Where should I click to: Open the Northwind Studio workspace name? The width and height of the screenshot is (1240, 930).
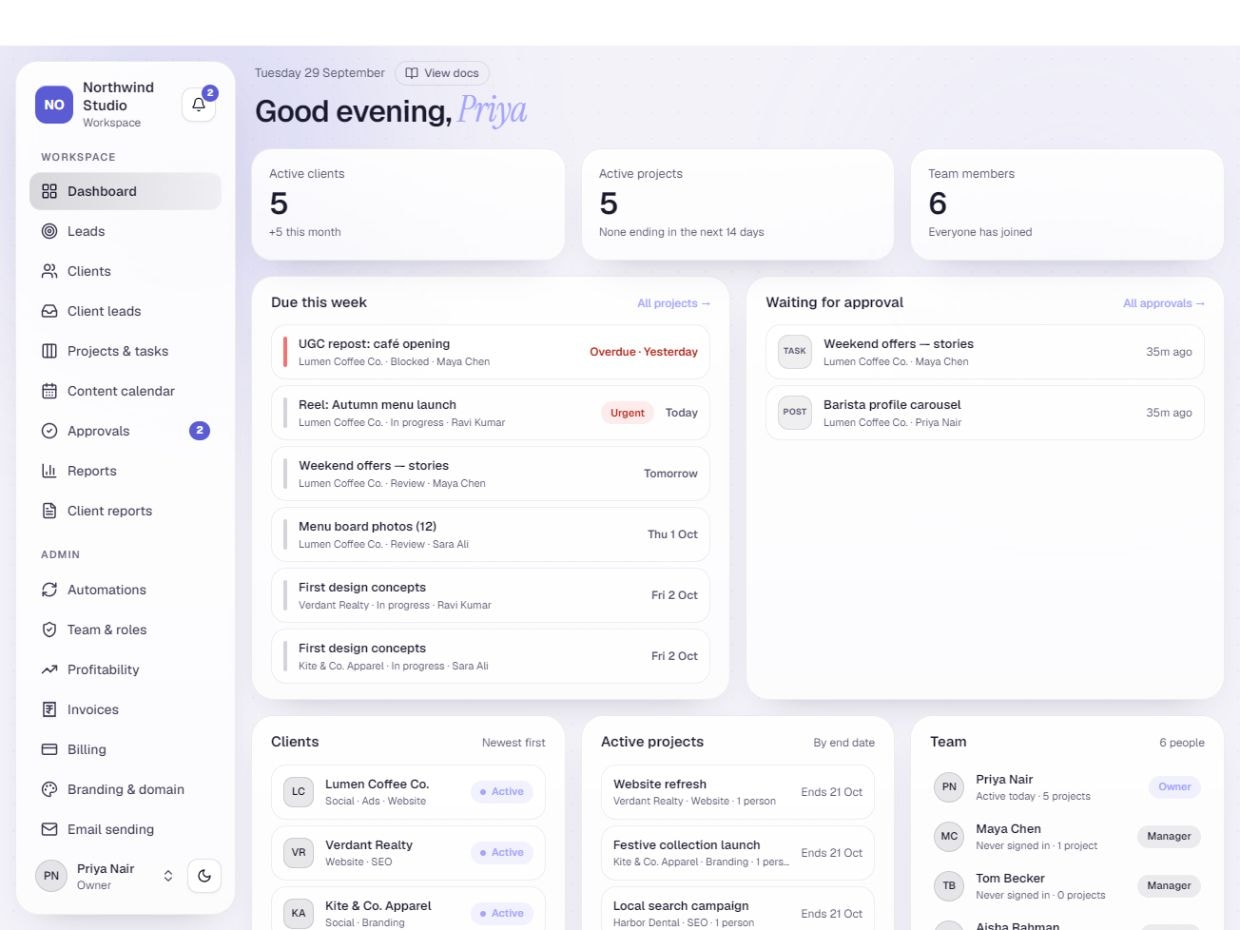[x=118, y=96]
